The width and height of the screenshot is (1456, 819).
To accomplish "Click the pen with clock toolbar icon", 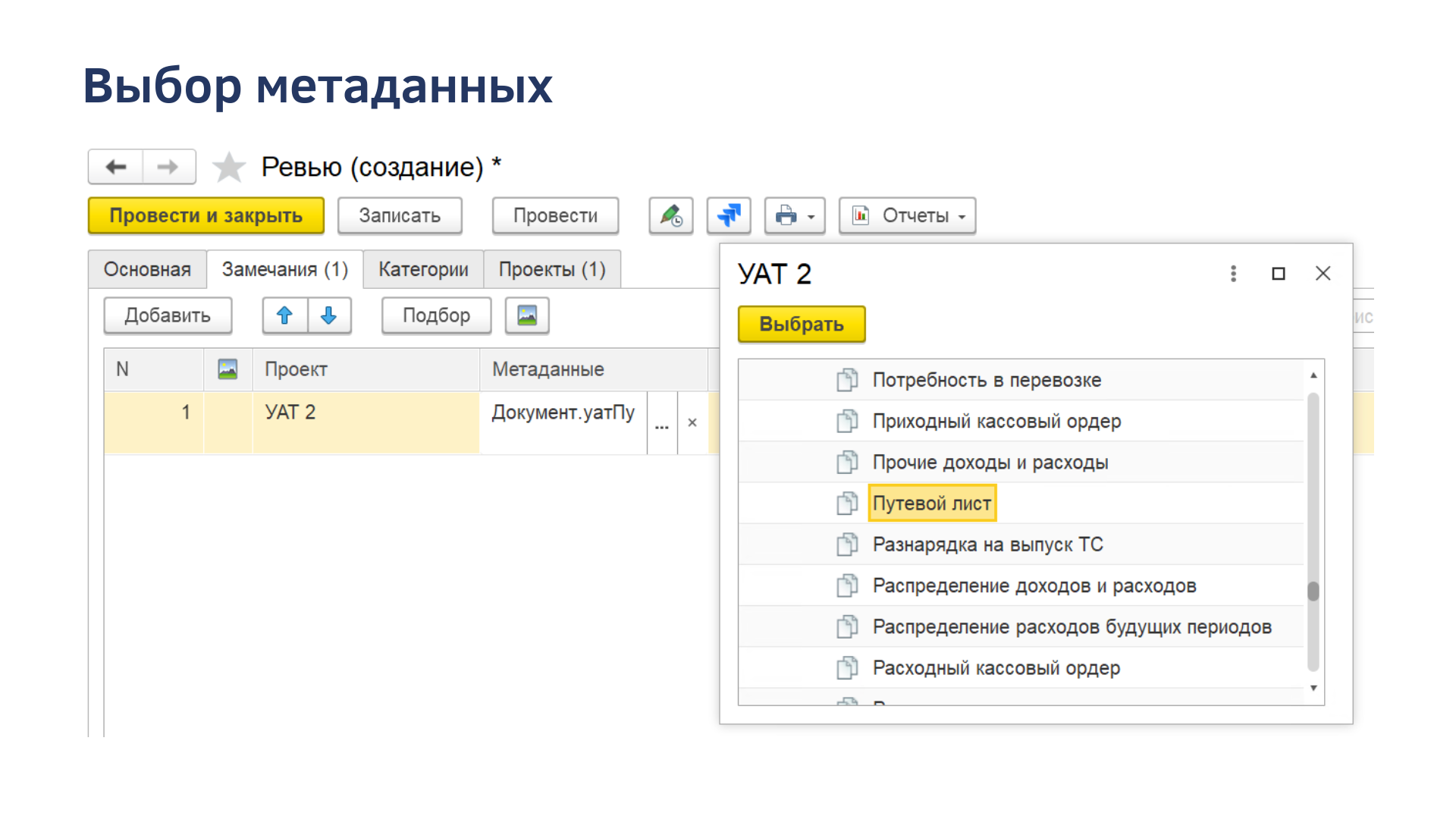I will [x=671, y=216].
